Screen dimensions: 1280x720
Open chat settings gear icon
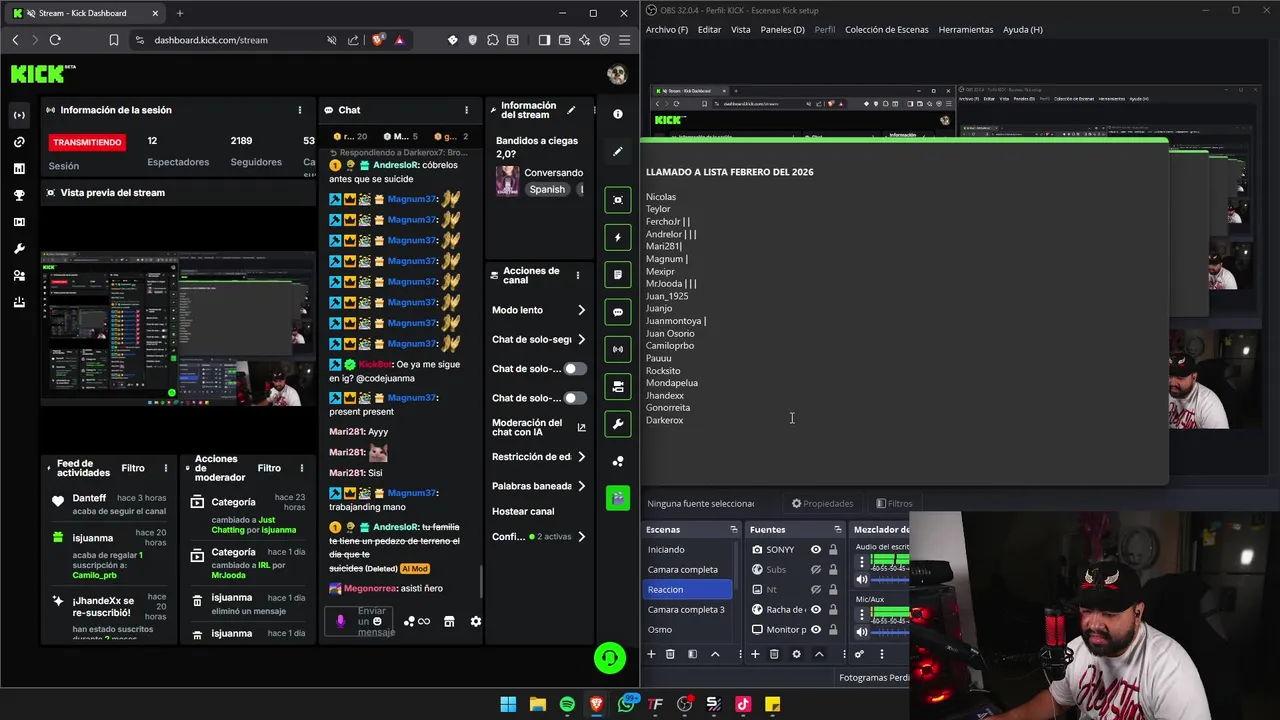[x=476, y=621]
